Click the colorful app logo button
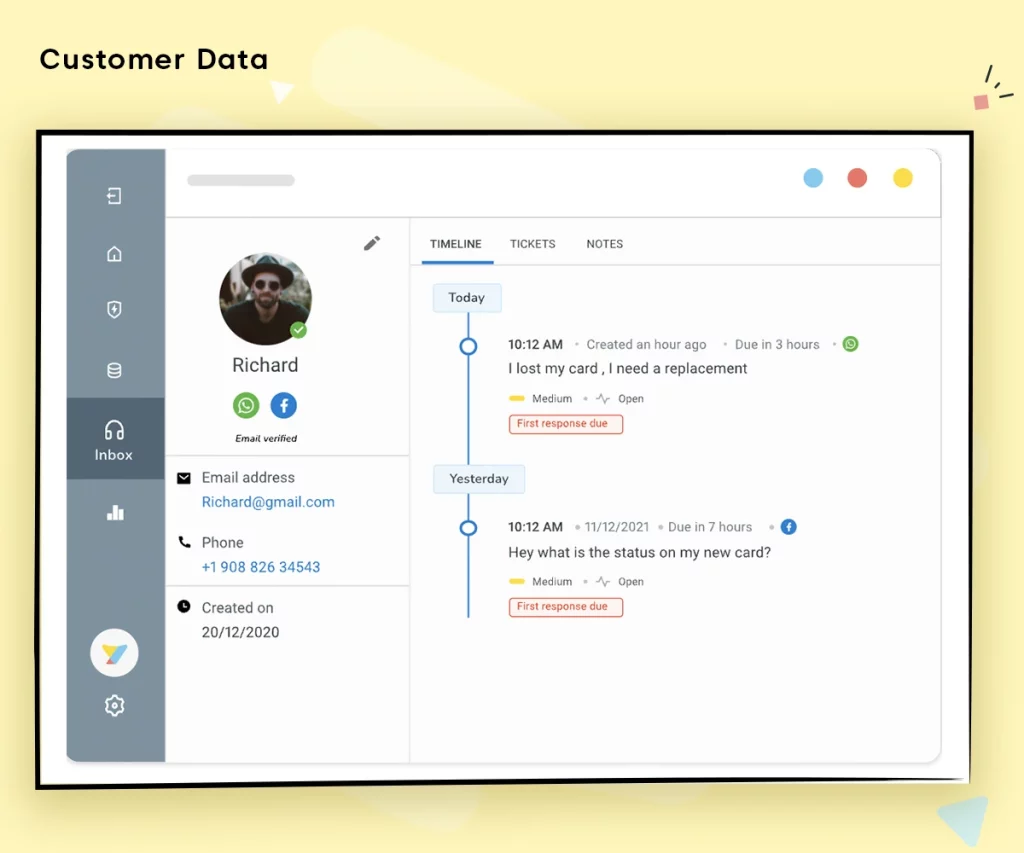 114,652
